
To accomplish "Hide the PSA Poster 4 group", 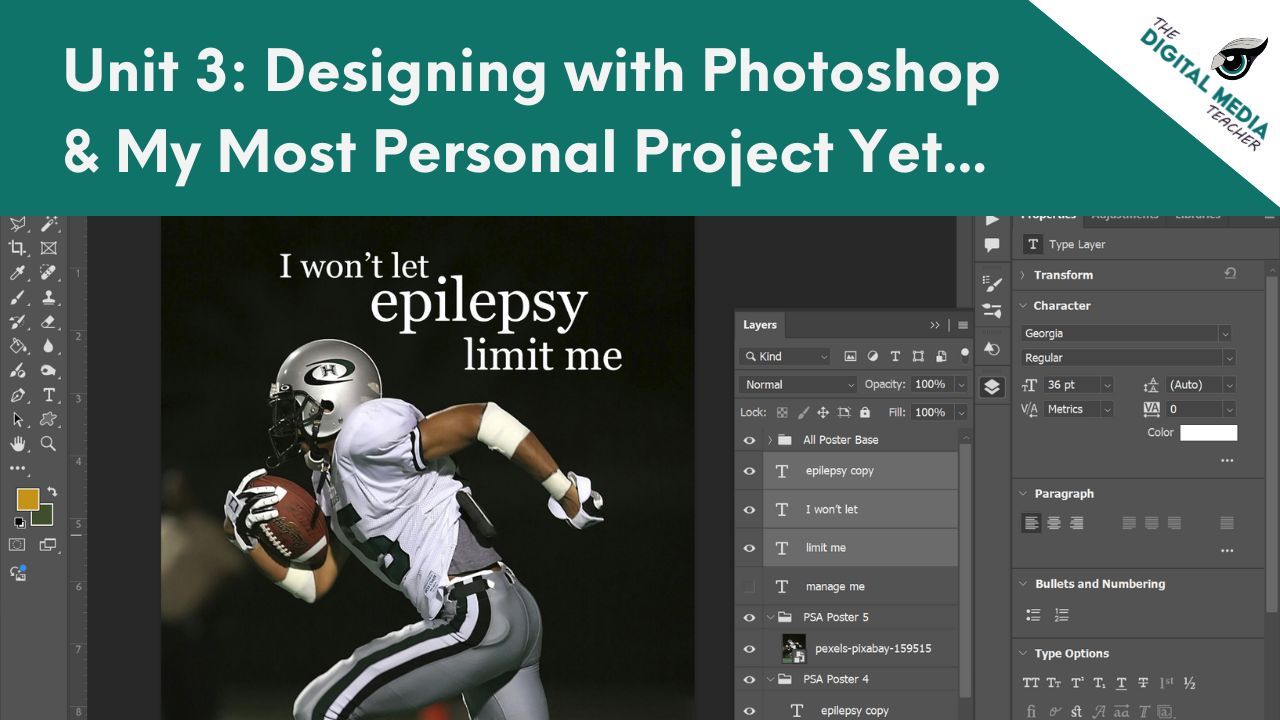I will point(749,680).
